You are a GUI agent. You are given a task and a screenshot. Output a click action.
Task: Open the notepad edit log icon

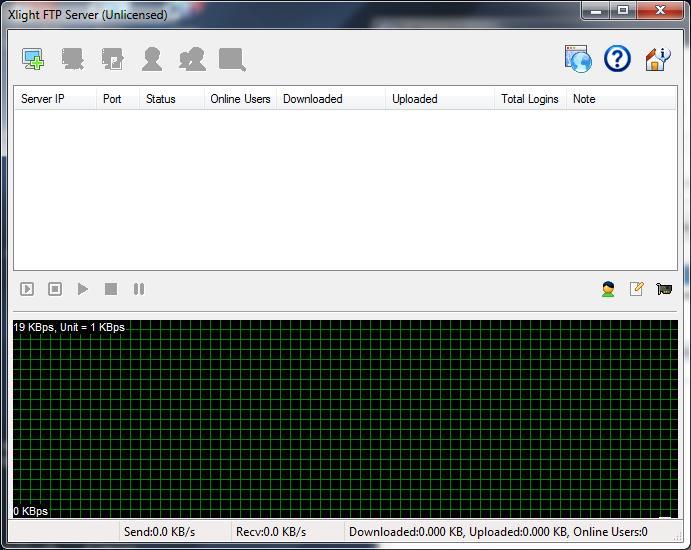[636, 289]
